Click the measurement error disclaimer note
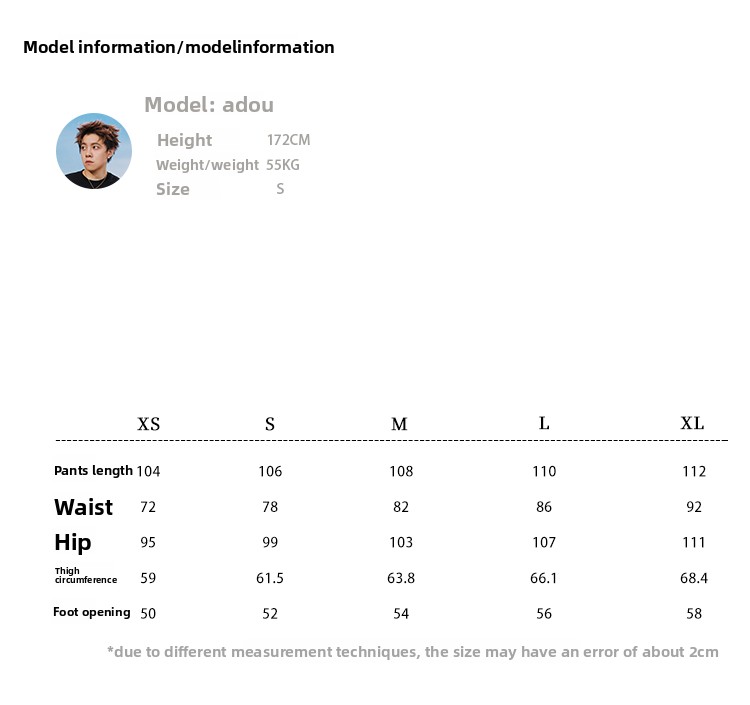 pos(412,652)
